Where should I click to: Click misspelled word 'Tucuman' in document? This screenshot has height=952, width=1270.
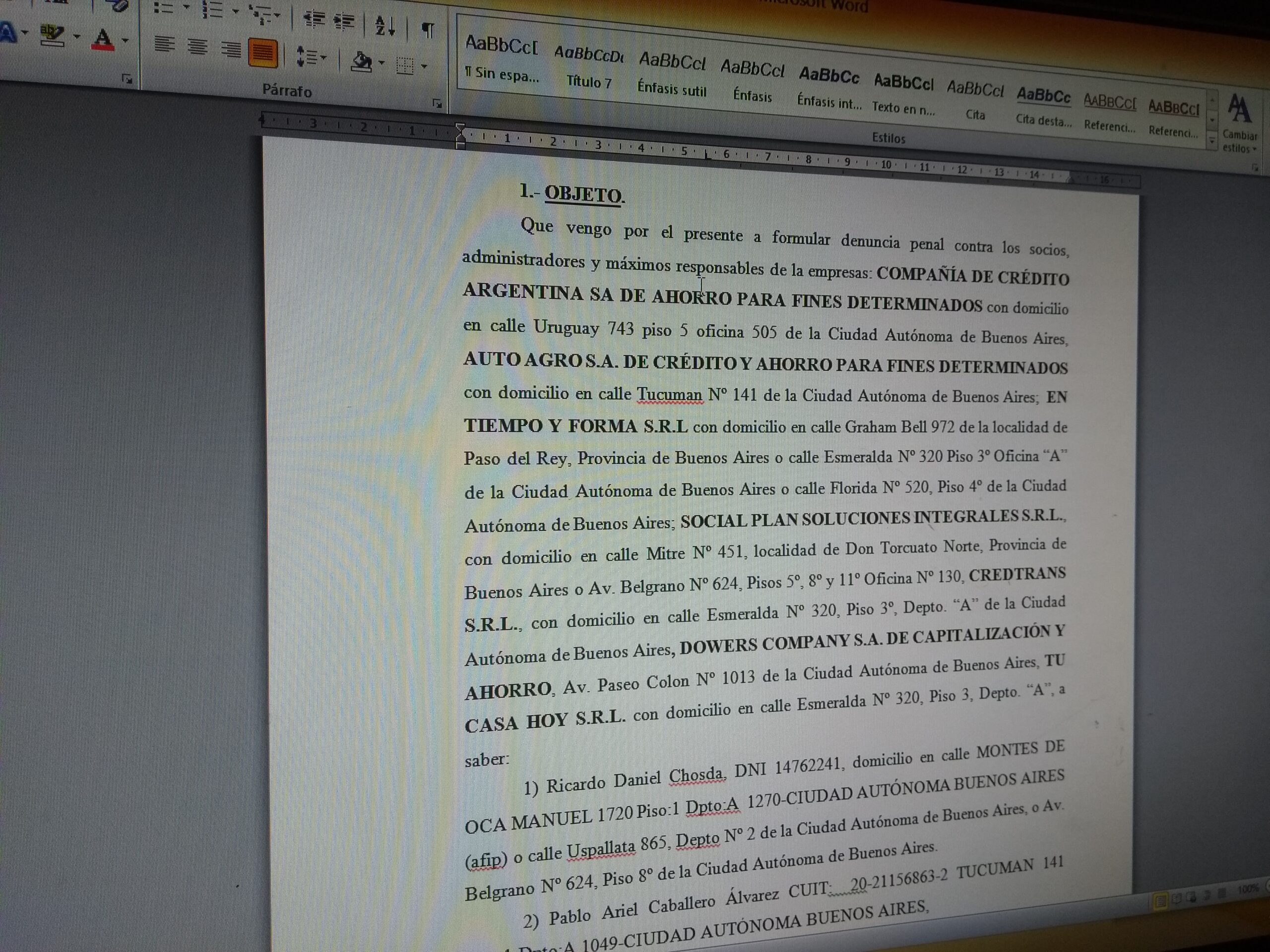pos(669,394)
